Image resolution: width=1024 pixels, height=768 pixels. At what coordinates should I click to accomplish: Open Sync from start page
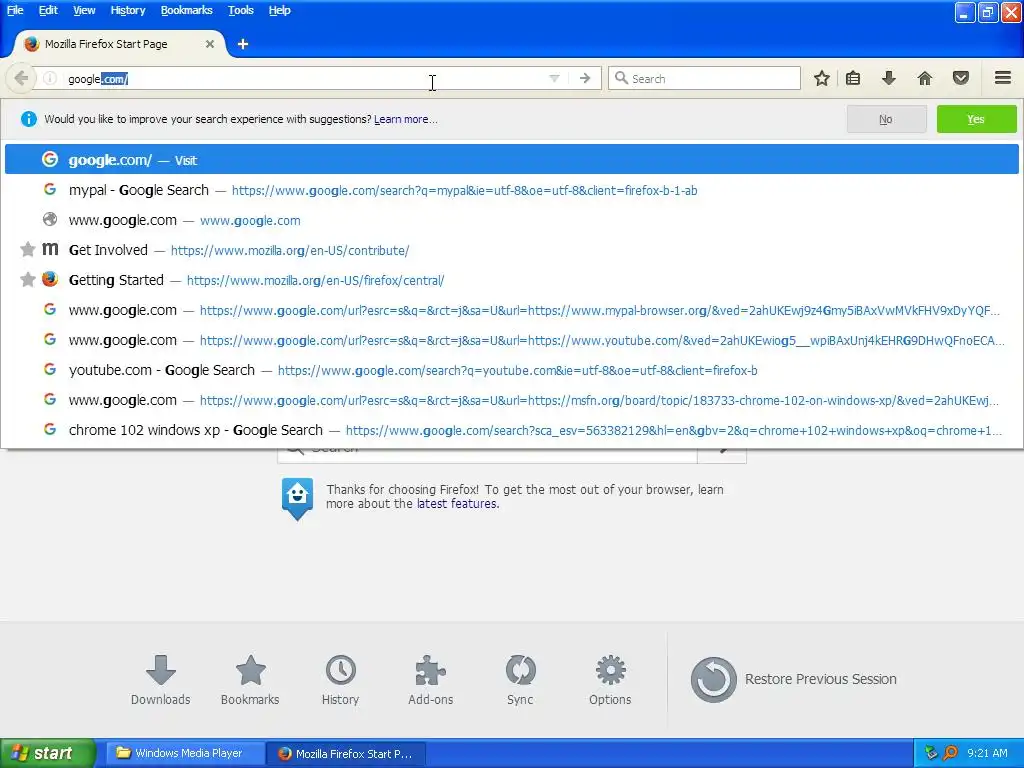[x=520, y=680]
